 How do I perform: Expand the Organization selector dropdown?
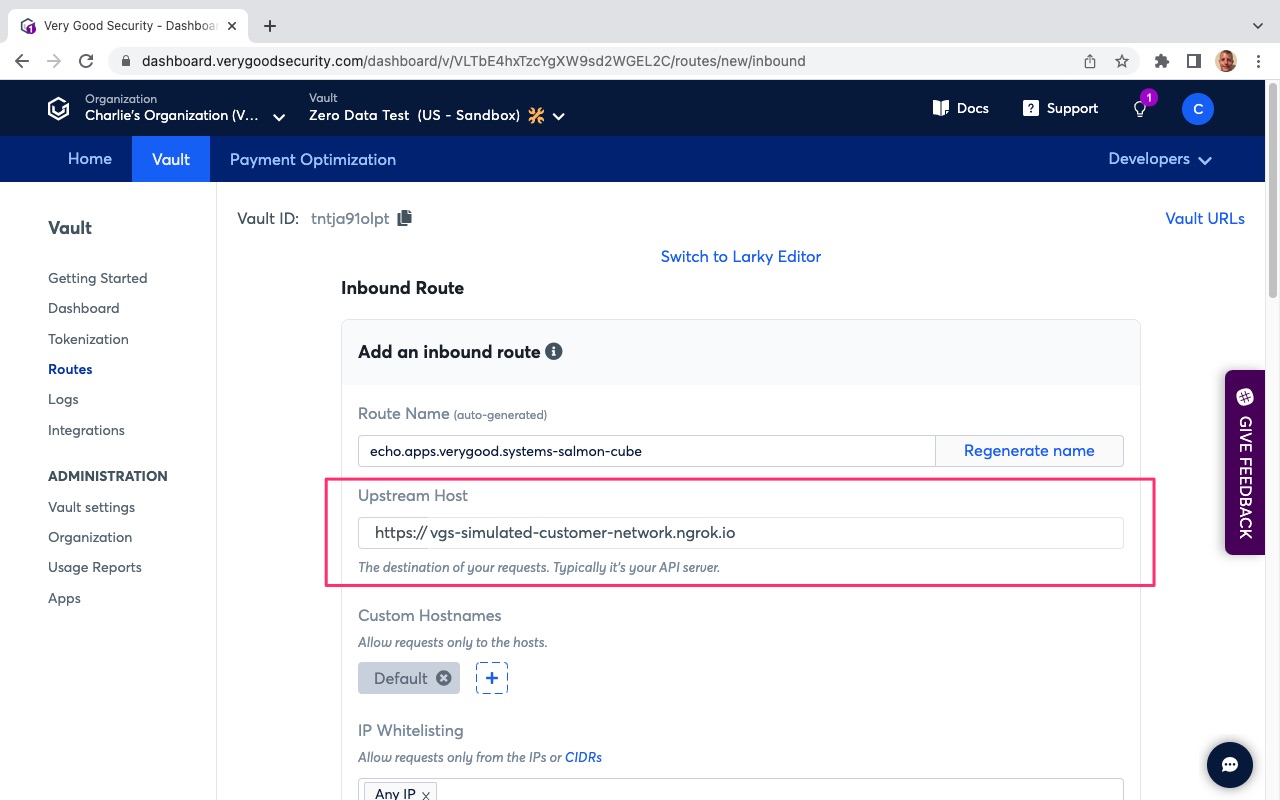(279, 116)
